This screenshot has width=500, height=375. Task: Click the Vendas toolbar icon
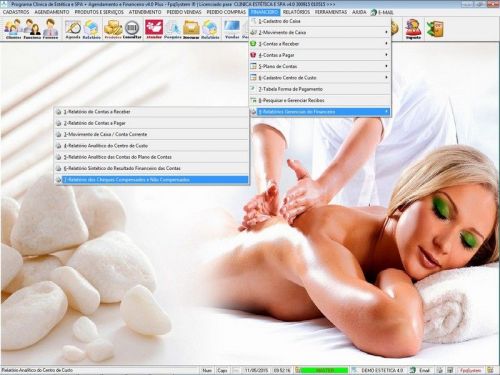point(232,29)
